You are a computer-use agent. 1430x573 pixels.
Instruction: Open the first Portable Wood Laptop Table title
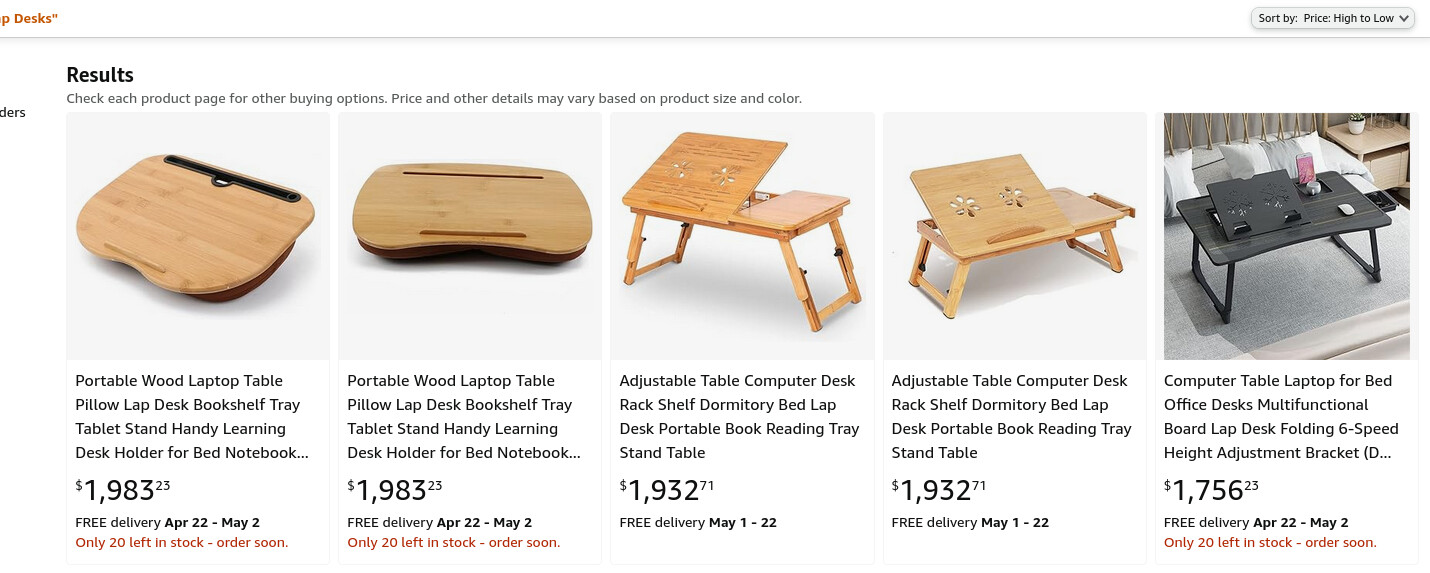tap(191, 417)
